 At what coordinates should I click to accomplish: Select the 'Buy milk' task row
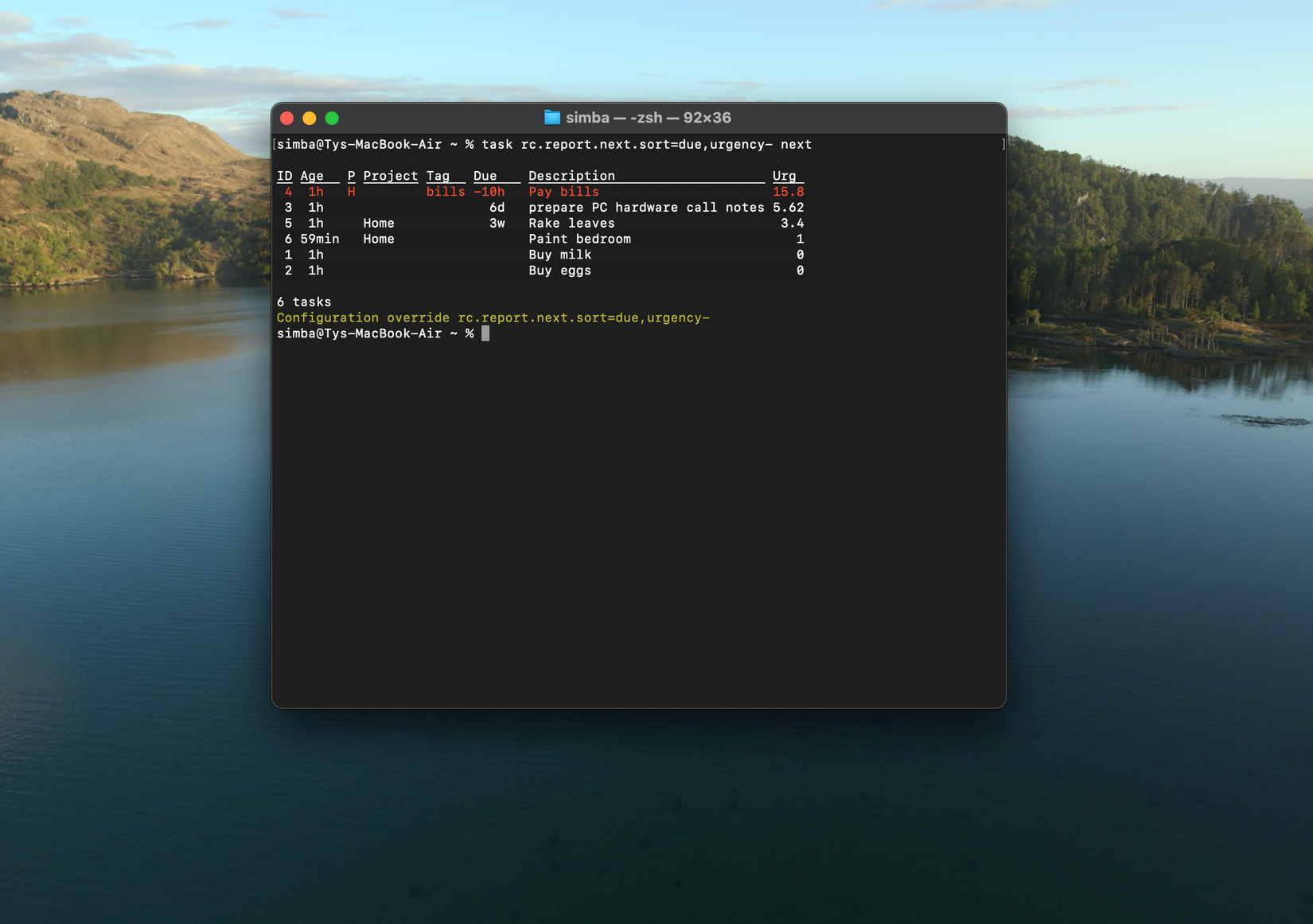click(x=559, y=255)
